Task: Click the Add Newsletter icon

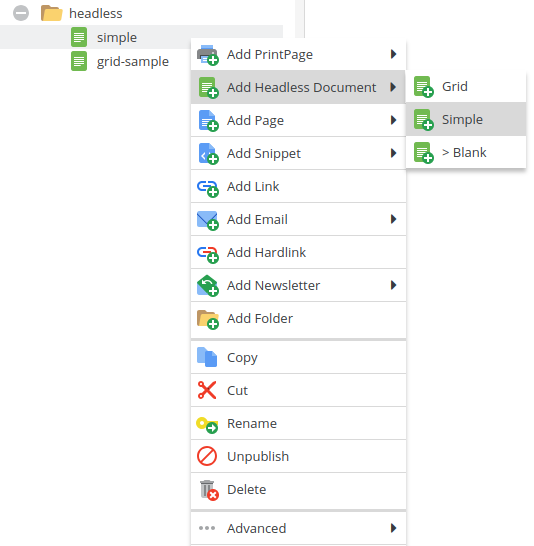Action: pyautogui.click(x=208, y=286)
